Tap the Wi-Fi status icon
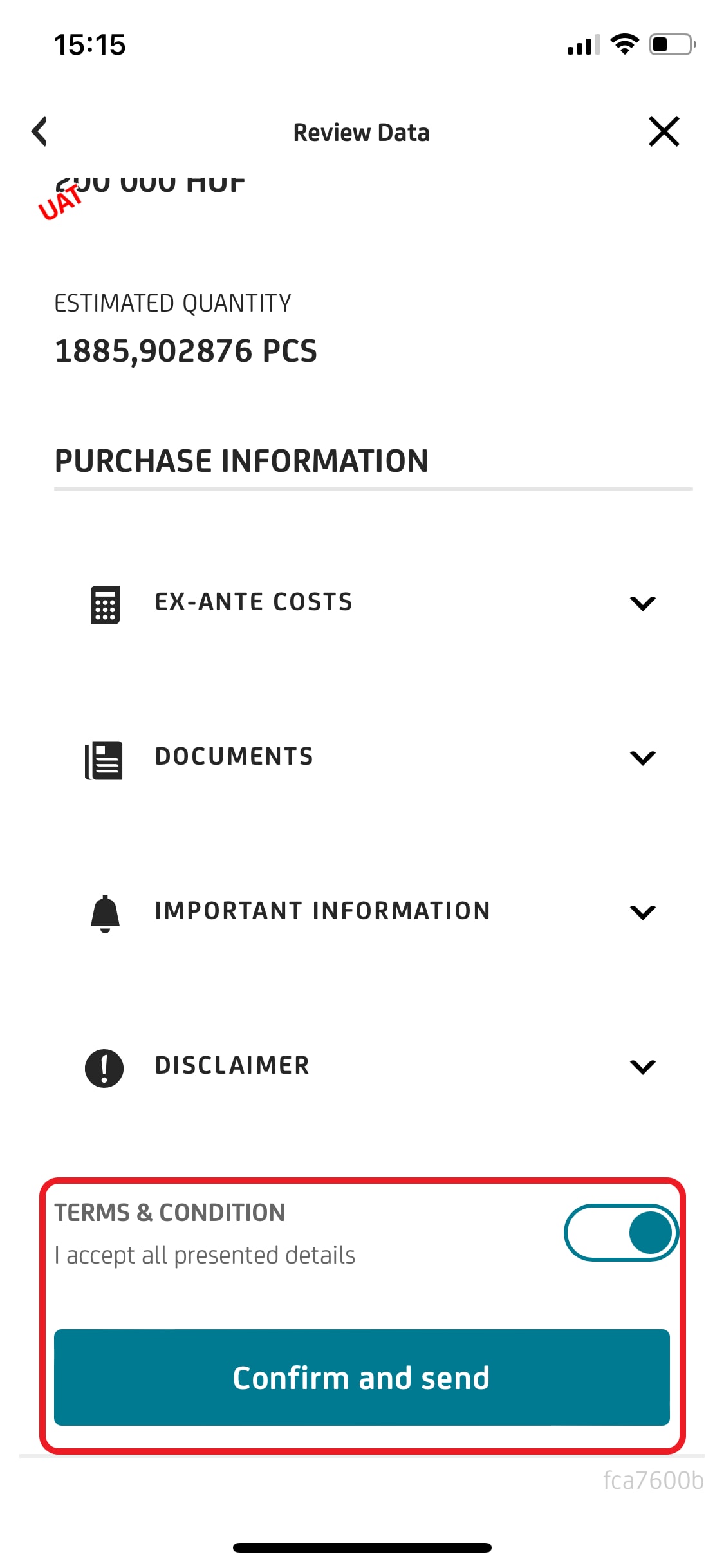Viewport: 724px width, 1568px height. click(x=624, y=44)
